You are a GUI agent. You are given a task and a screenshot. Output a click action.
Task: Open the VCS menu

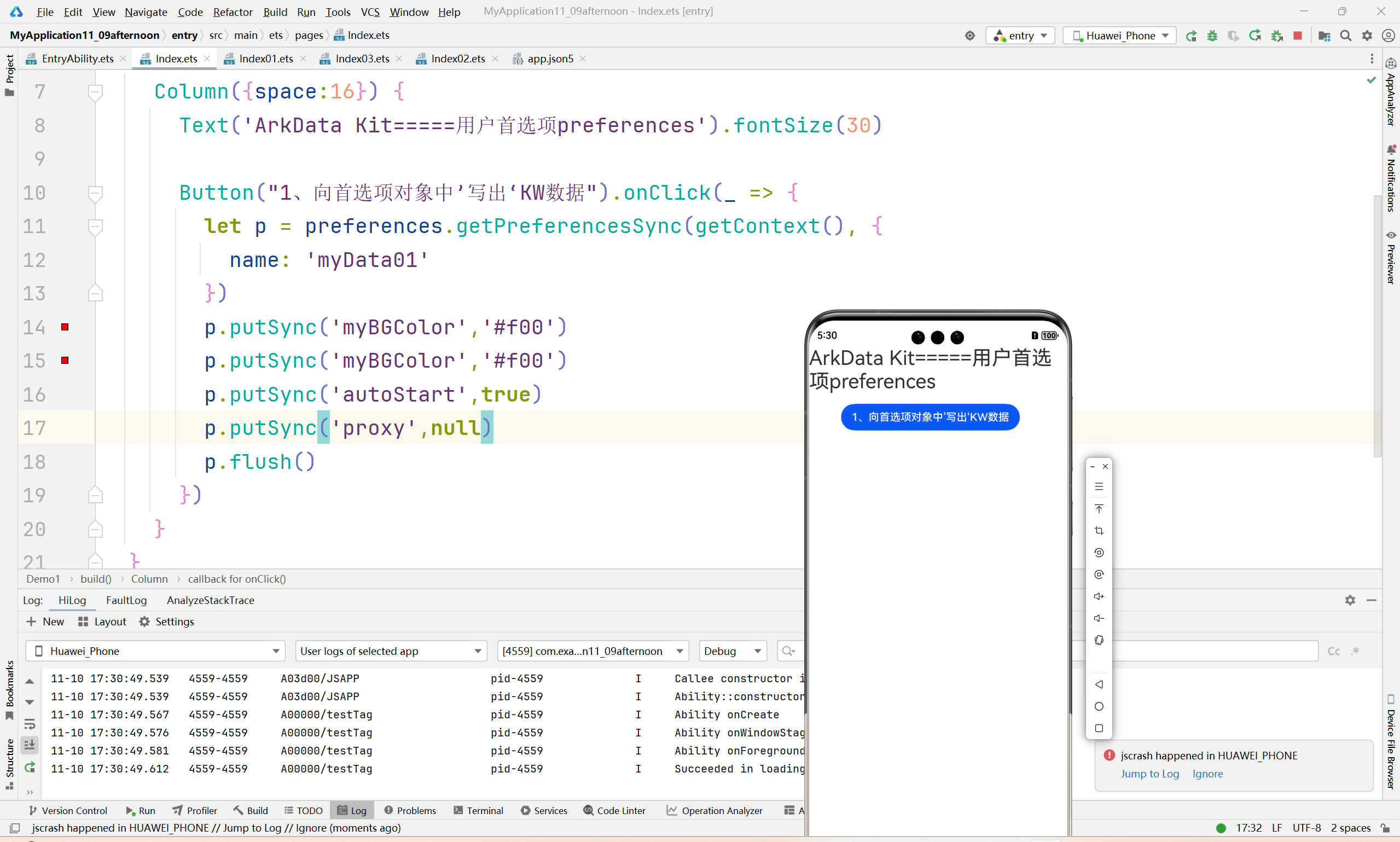click(370, 12)
